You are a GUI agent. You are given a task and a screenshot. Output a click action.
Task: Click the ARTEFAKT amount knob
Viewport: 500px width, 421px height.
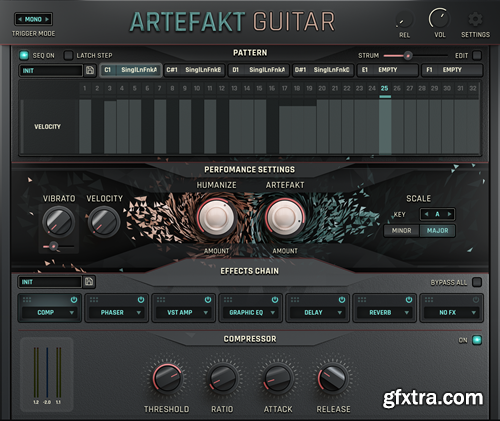click(285, 217)
